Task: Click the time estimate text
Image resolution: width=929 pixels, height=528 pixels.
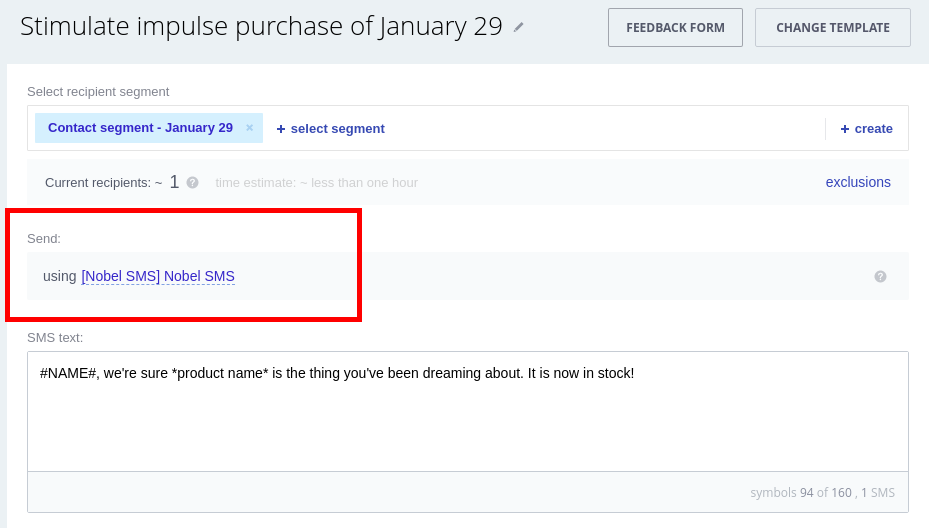Action: 316,183
